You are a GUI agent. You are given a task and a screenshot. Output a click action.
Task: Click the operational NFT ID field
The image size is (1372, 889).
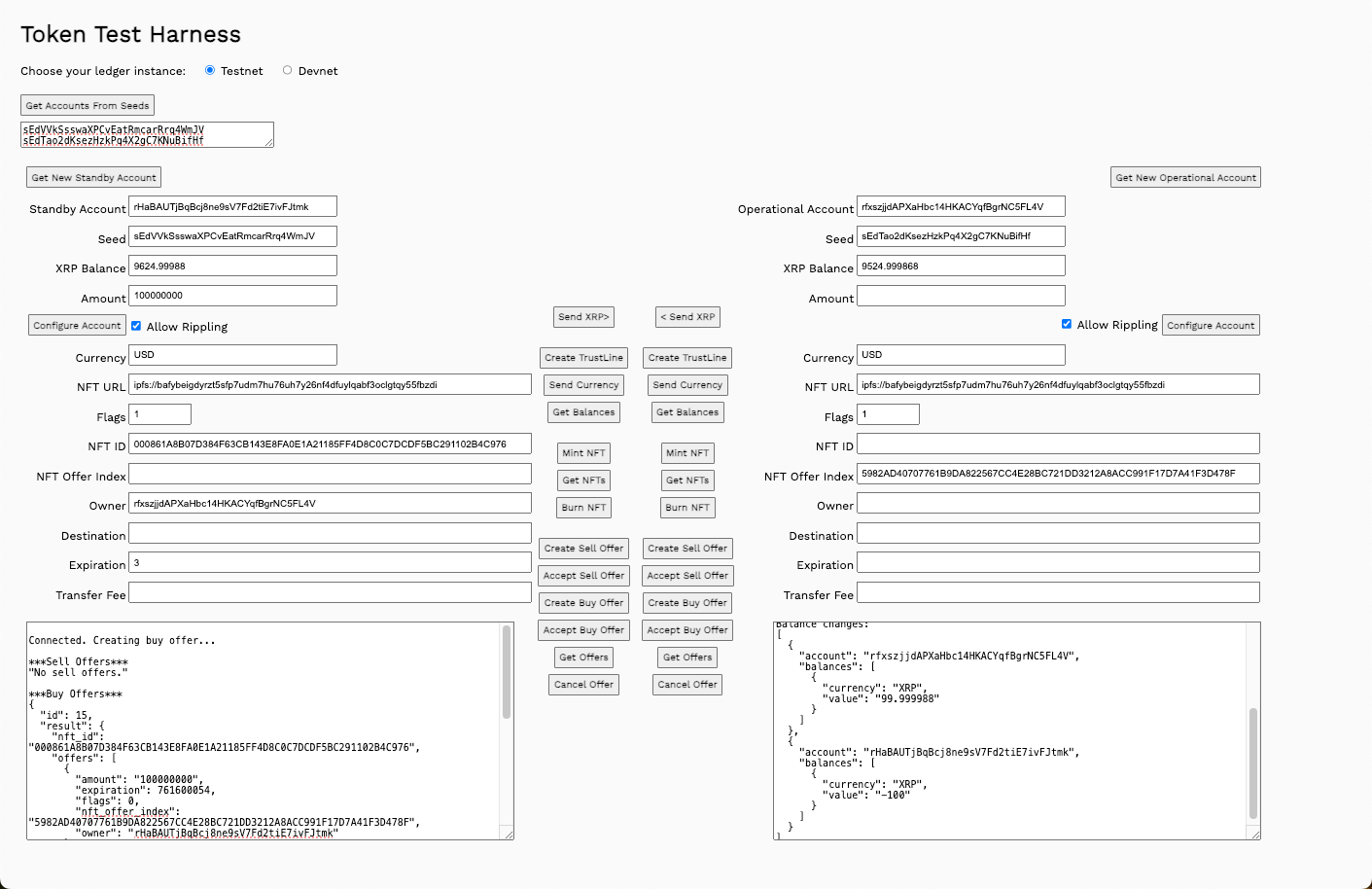pyautogui.click(x=1057, y=444)
